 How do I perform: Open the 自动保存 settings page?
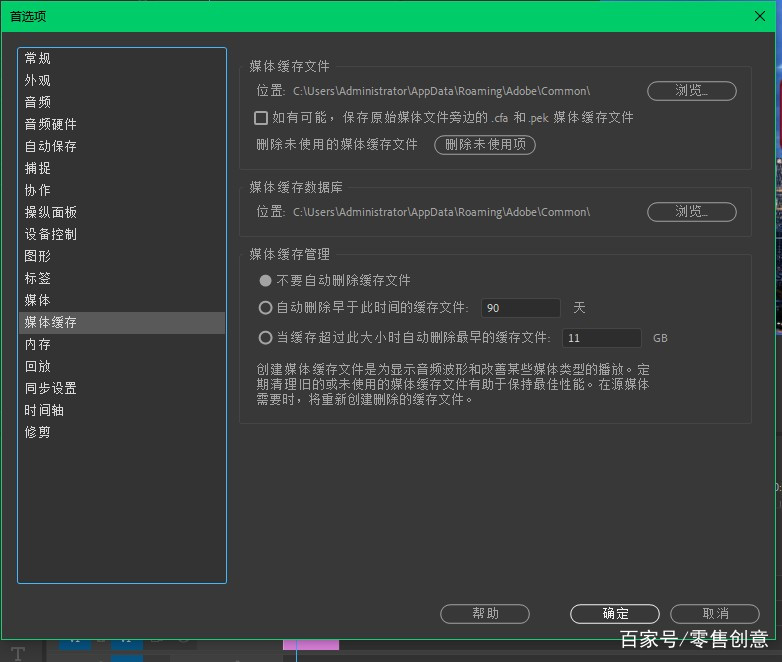coord(122,146)
